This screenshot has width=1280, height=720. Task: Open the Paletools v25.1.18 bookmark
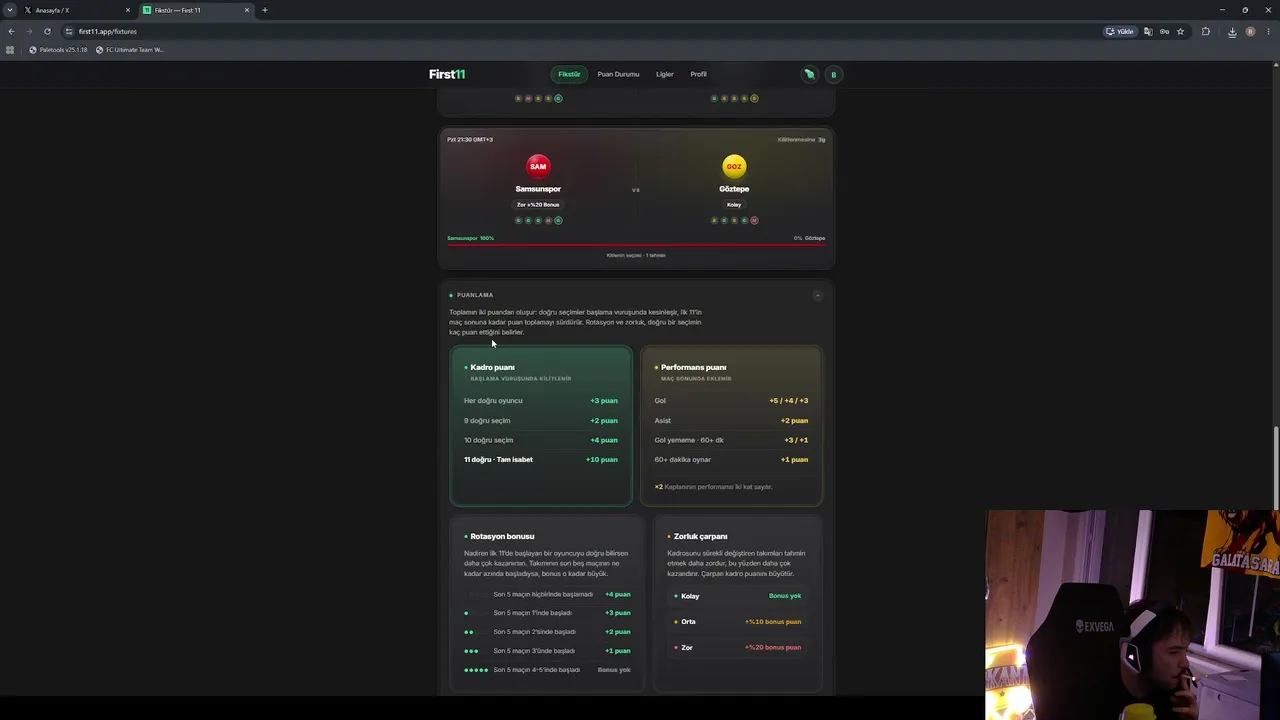click(x=58, y=50)
